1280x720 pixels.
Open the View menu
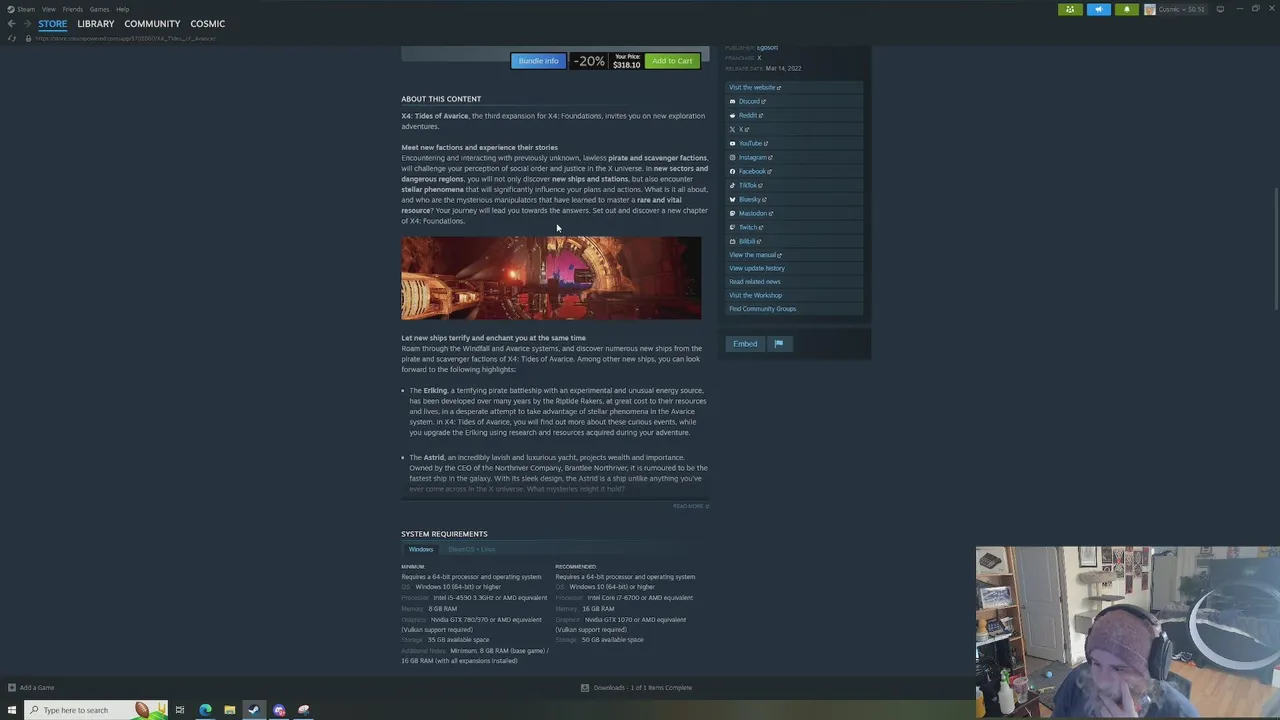coord(48,9)
